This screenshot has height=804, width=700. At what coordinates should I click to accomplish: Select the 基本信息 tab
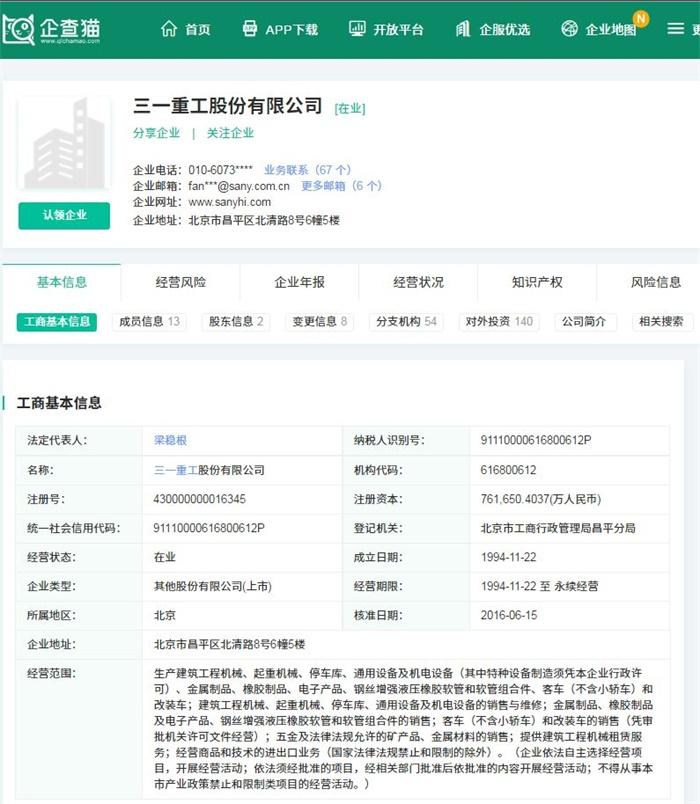[62, 282]
